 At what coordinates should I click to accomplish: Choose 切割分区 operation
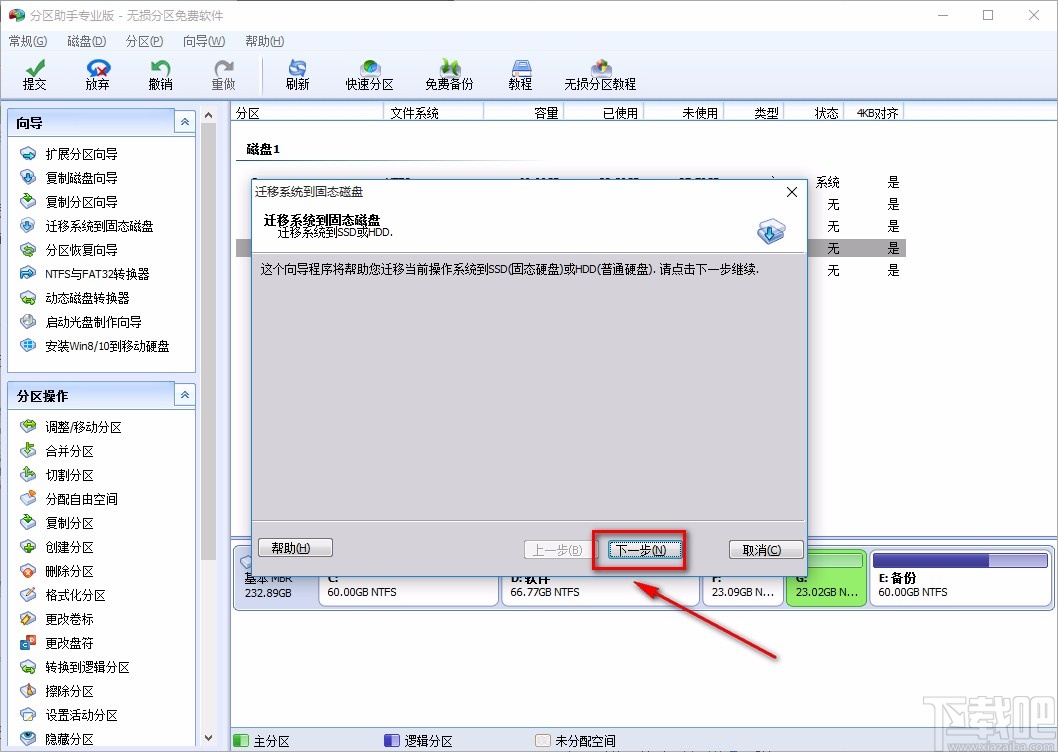click(57, 475)
